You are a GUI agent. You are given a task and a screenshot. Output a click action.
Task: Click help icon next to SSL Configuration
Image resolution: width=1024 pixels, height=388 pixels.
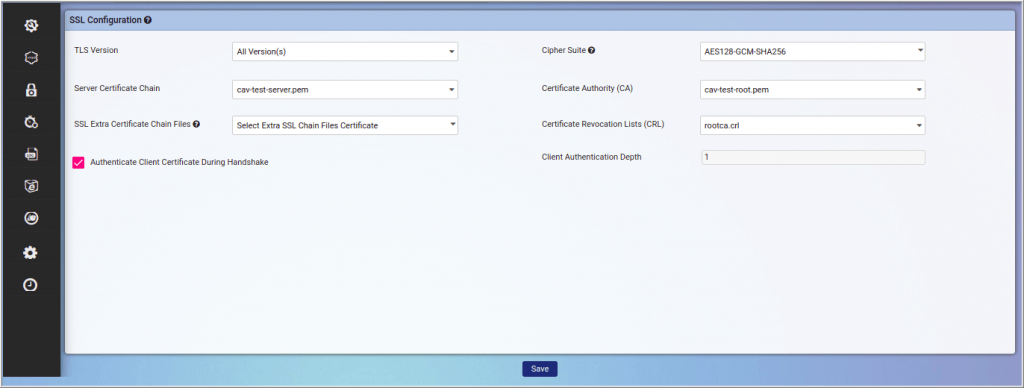pos(148,20)
